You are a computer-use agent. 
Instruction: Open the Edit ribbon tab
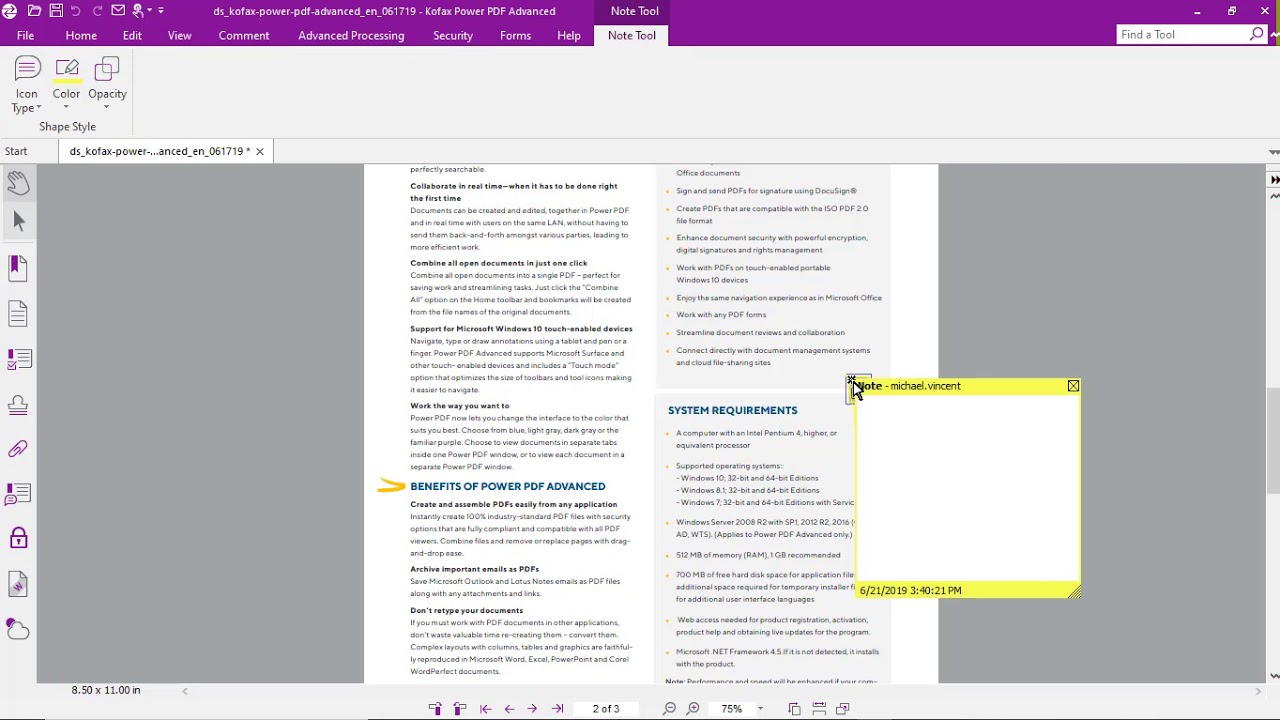pos(132,35)
